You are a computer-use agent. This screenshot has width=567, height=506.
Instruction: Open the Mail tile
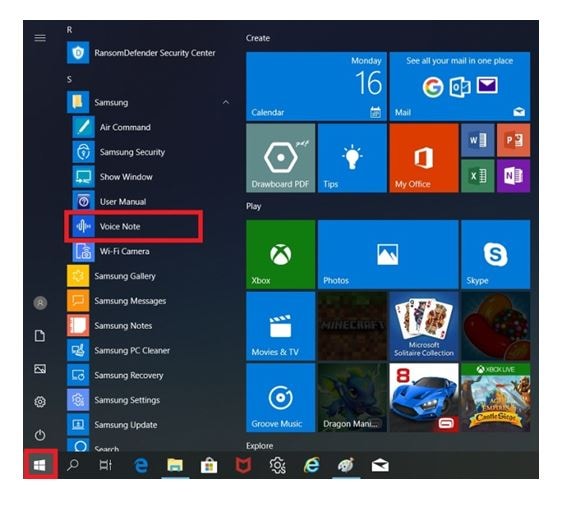point(460,86)
